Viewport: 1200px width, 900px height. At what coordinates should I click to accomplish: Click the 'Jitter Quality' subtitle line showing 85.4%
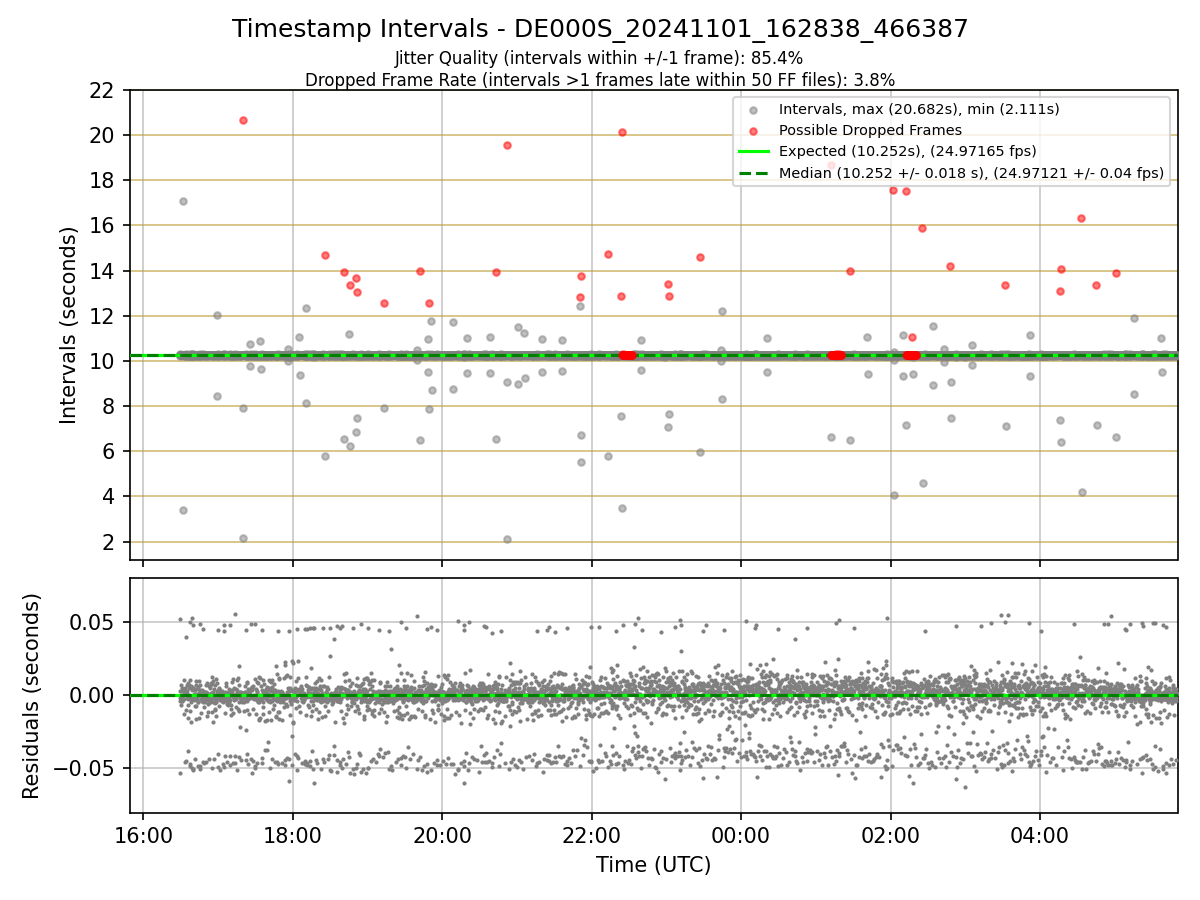pos(599,58)
